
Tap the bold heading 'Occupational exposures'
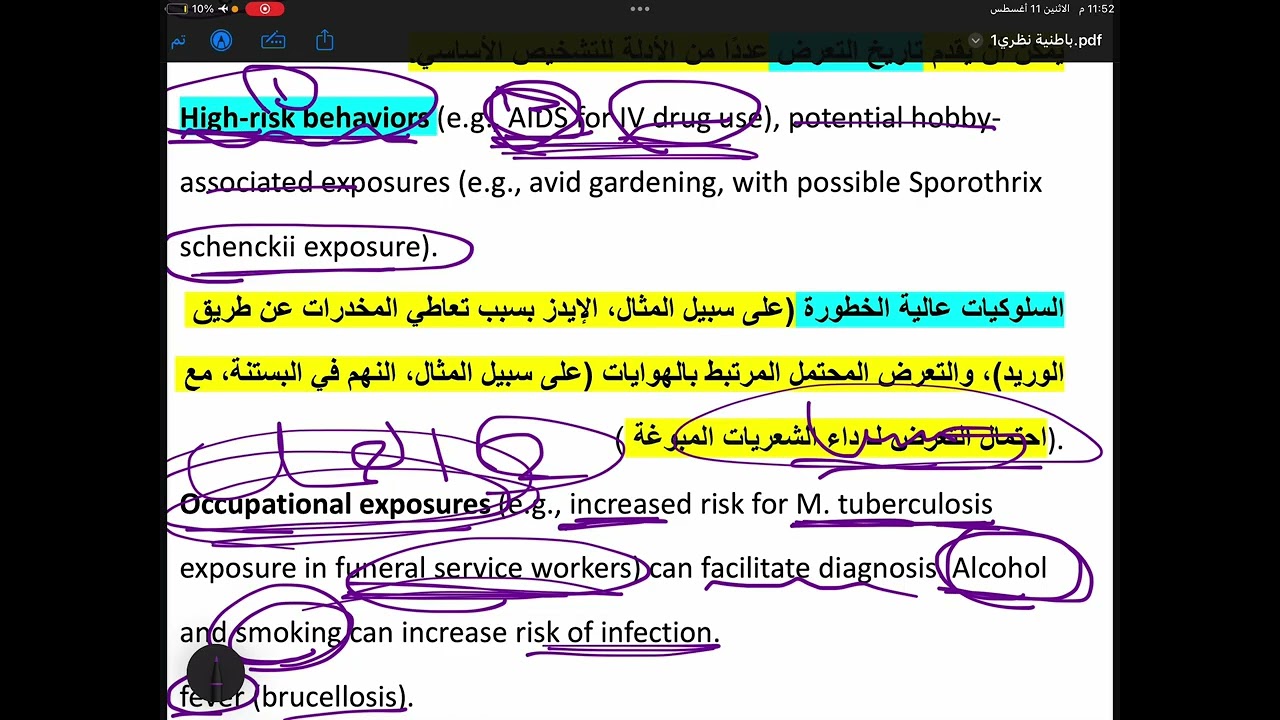[335, 504]
